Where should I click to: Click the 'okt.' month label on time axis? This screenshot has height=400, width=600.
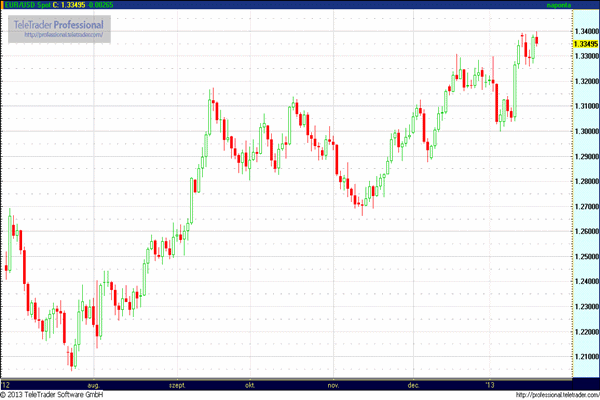click(x=250, y=385)
